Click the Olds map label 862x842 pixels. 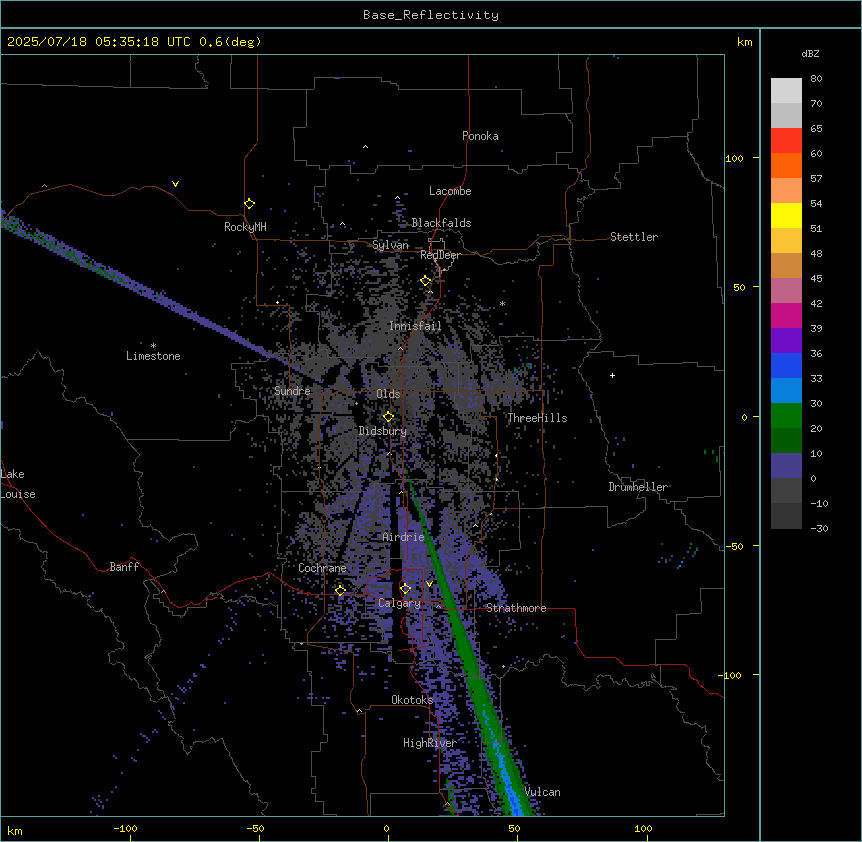(388, 394)
